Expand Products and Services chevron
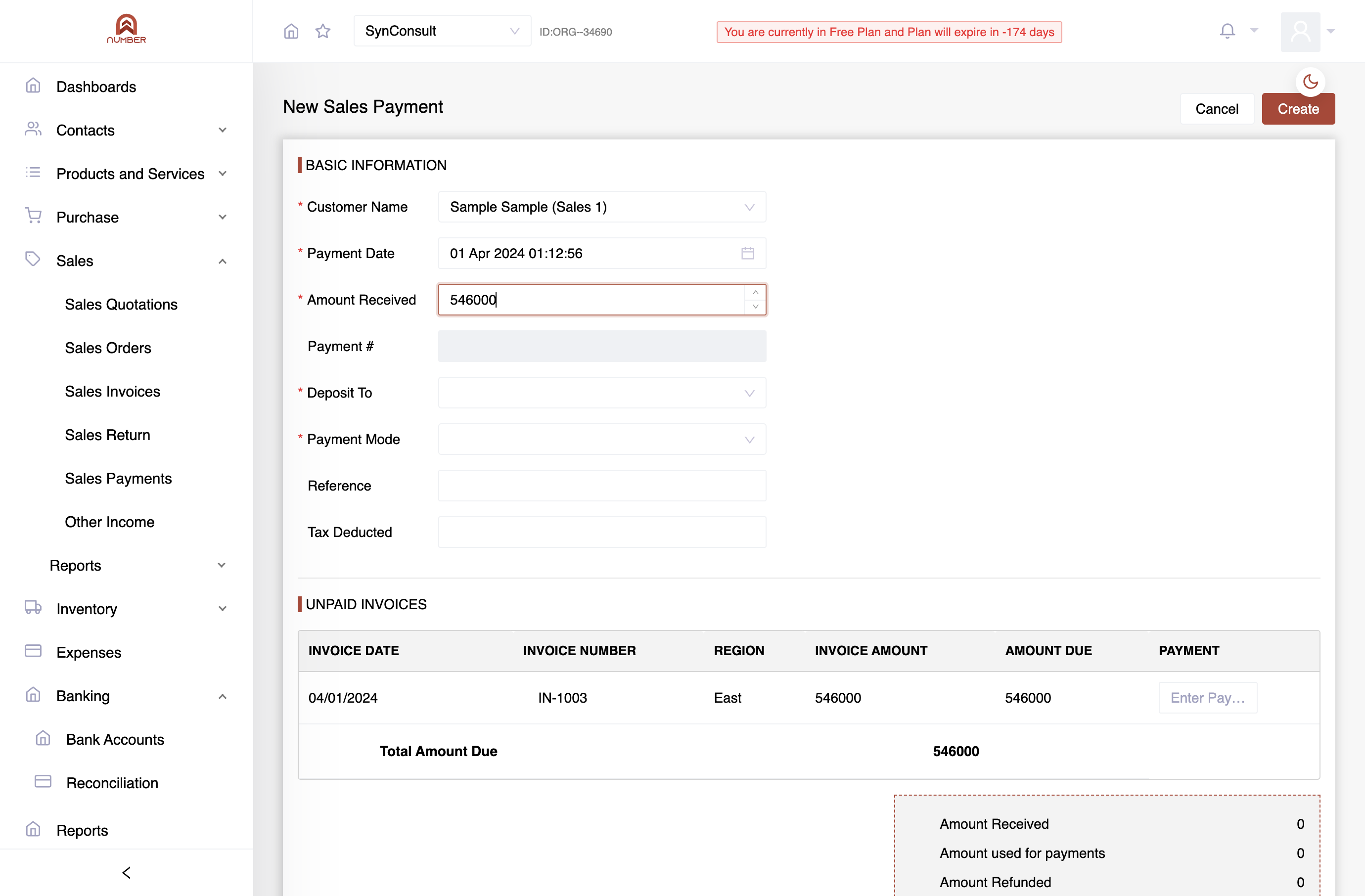The height and width of the screenshot is (896, 1365). (223, 174)
